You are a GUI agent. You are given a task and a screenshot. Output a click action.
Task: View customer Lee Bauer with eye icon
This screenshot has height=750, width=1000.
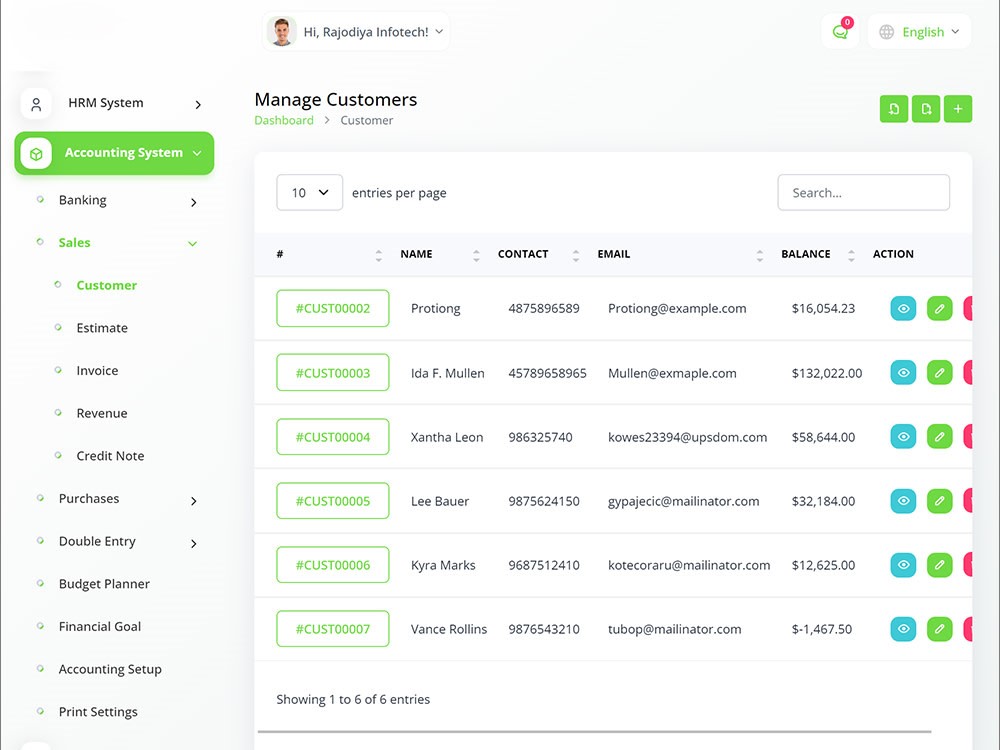point(903,501)
